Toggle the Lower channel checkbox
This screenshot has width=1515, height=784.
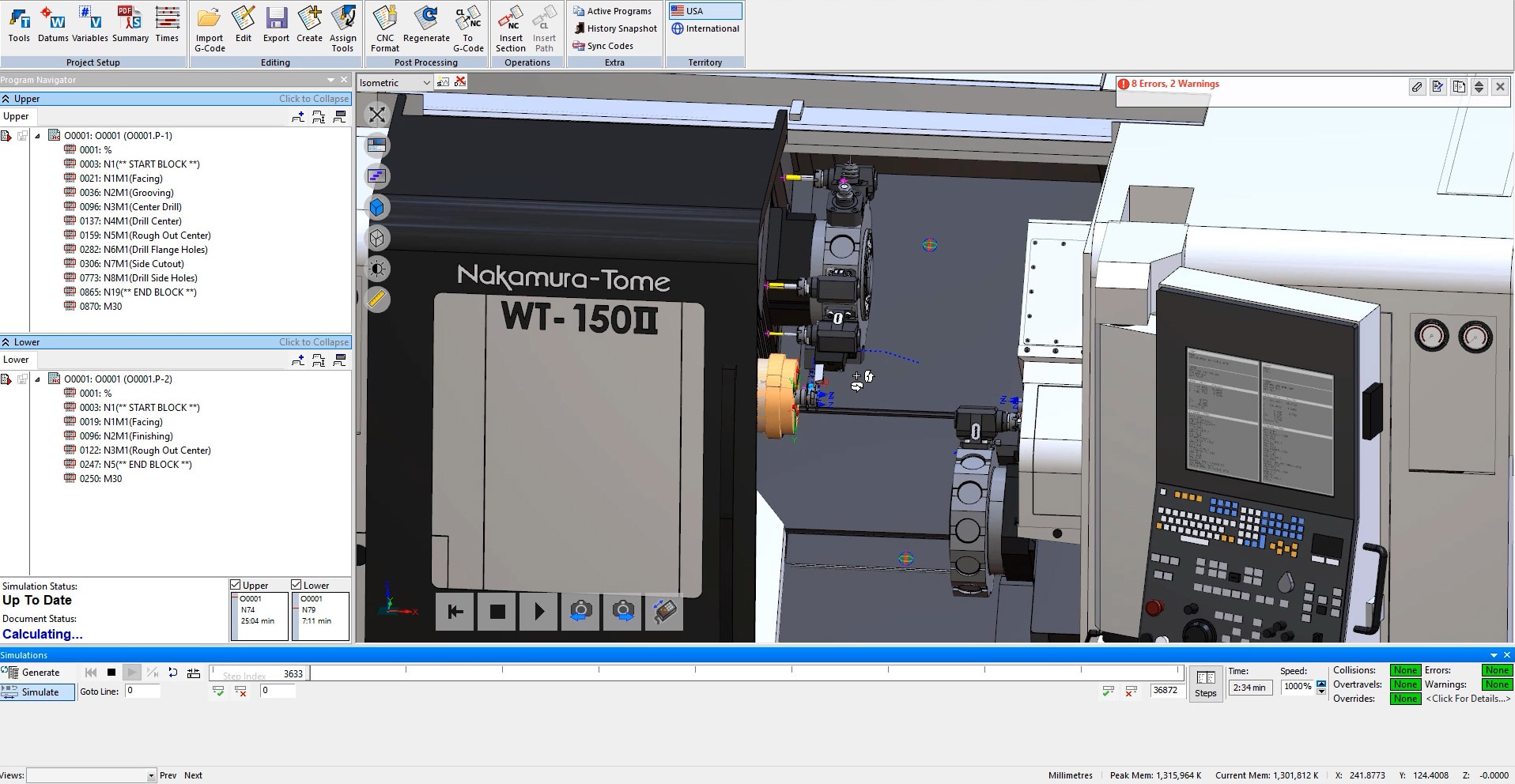[x=297, y=585]
